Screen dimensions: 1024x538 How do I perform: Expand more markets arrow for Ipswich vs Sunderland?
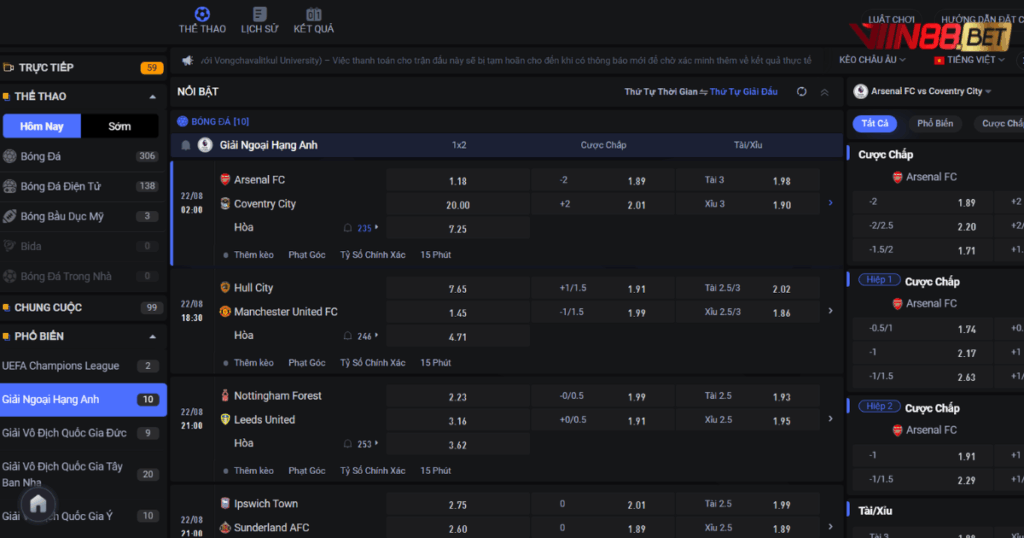(831, 526)
